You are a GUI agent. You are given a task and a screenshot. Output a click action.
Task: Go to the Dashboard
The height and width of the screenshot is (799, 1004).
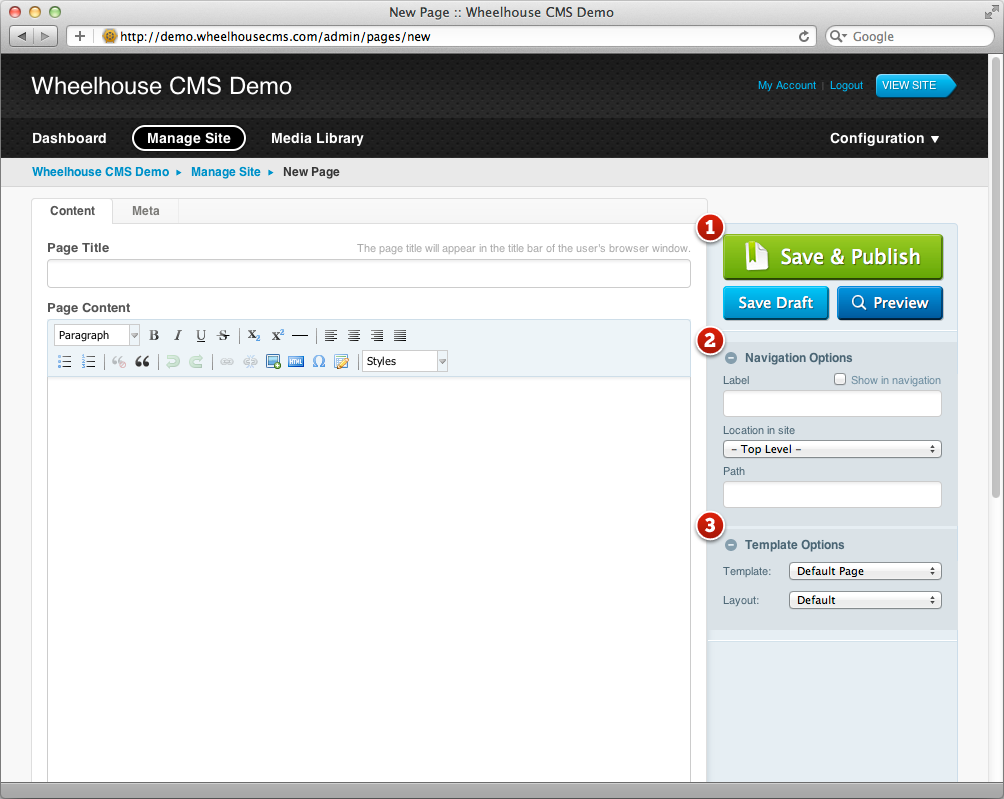69,138
